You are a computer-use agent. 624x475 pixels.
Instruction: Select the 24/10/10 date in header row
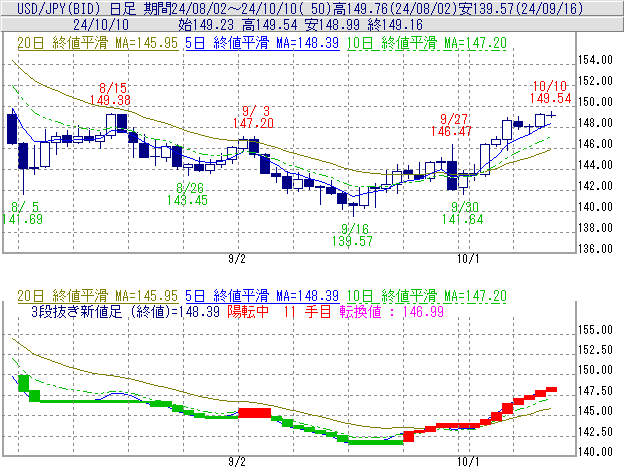(101, 25)
